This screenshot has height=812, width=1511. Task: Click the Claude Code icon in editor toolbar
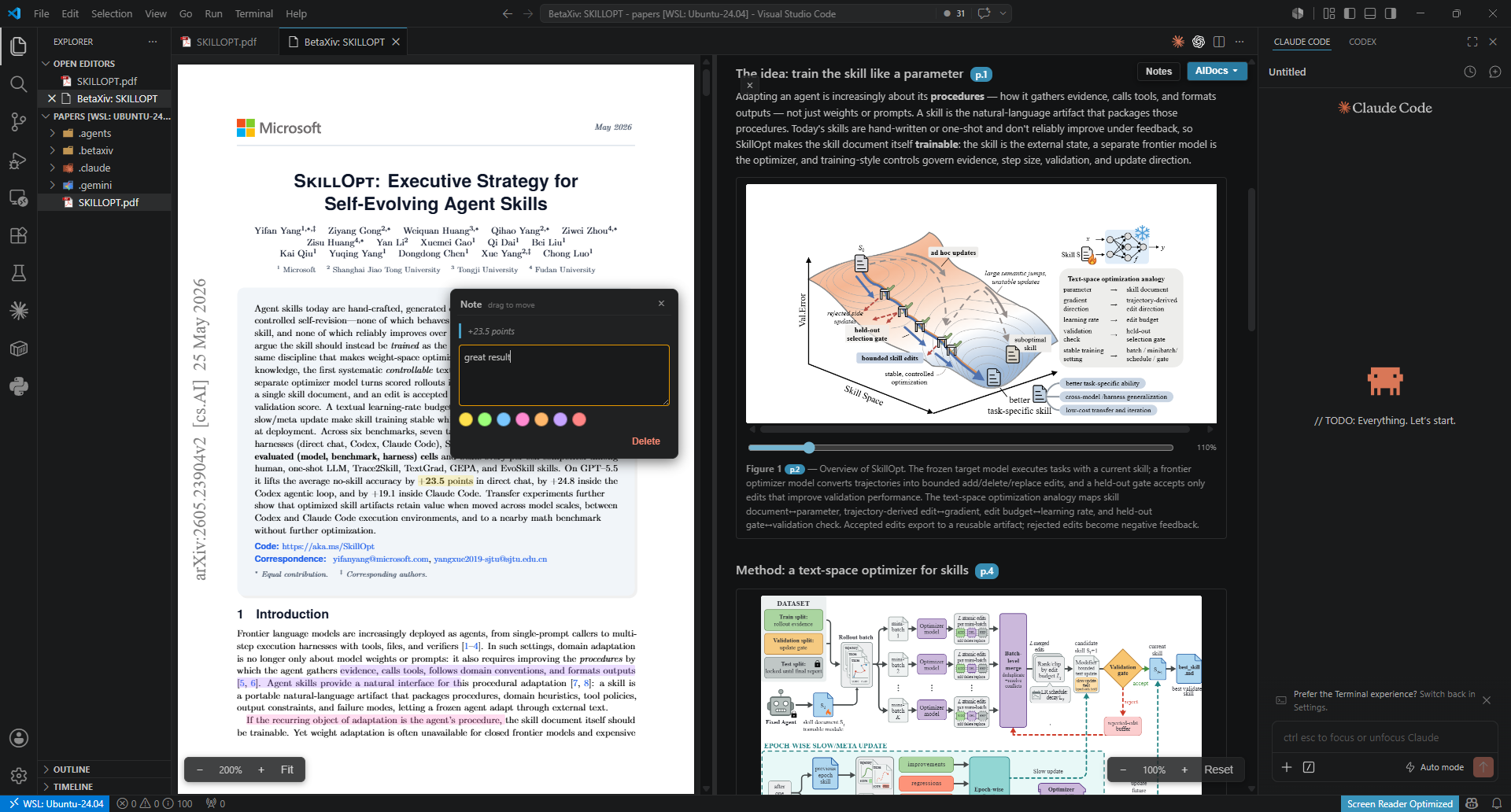(x=1178, y=42)
